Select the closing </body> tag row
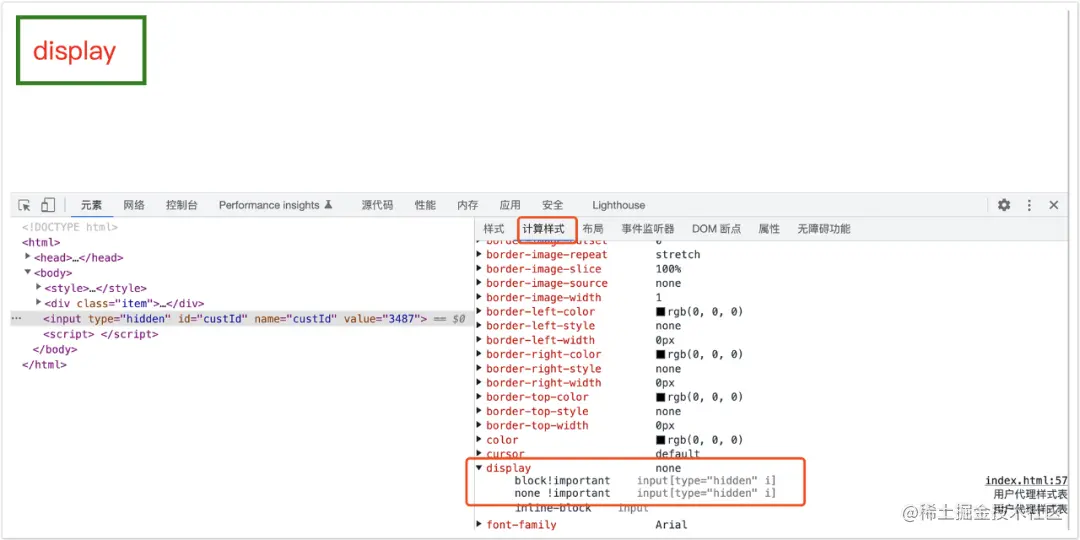The image size is (1080, 540). click(55, 349)
